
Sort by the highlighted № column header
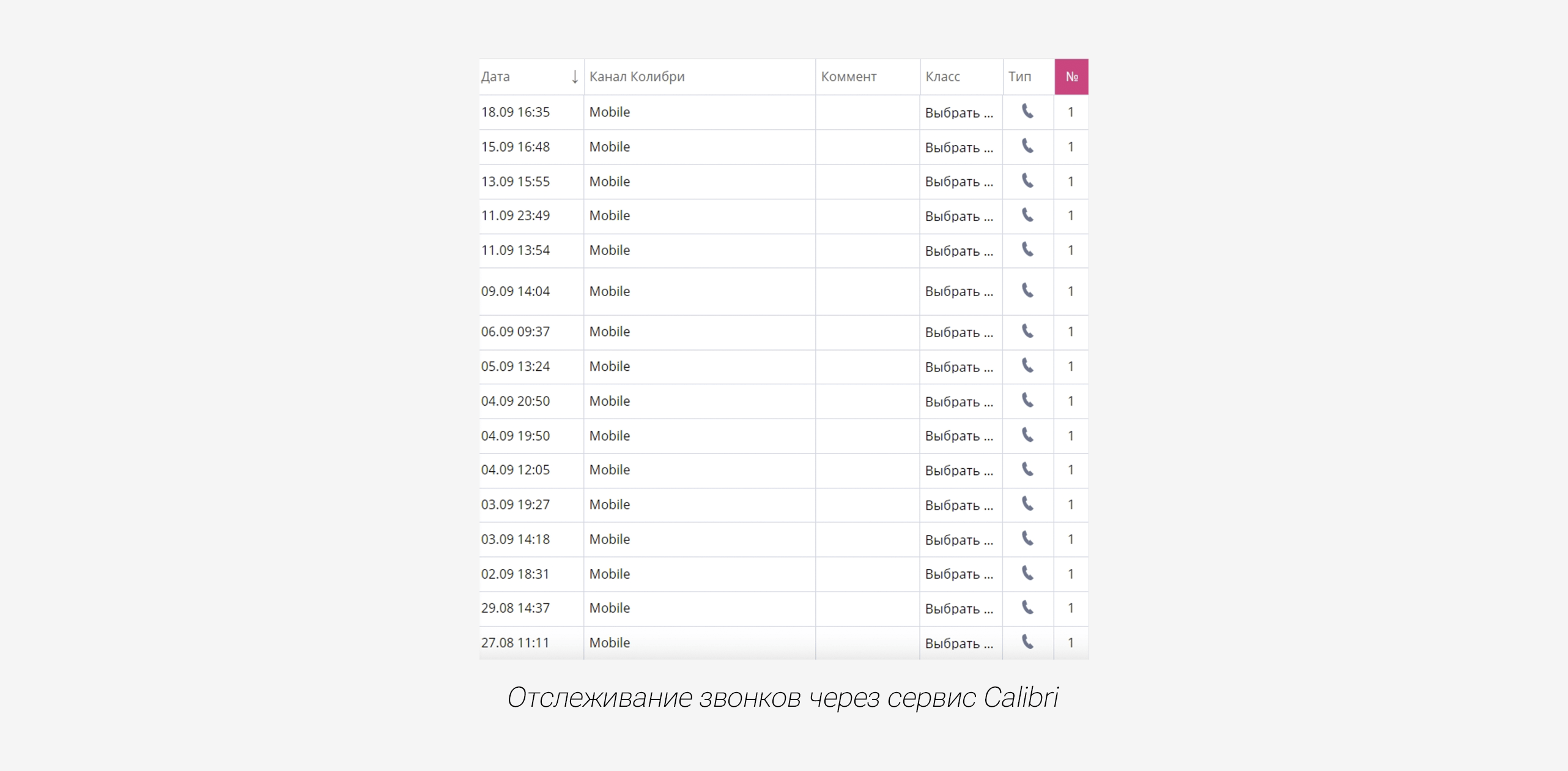(1071, 77)
